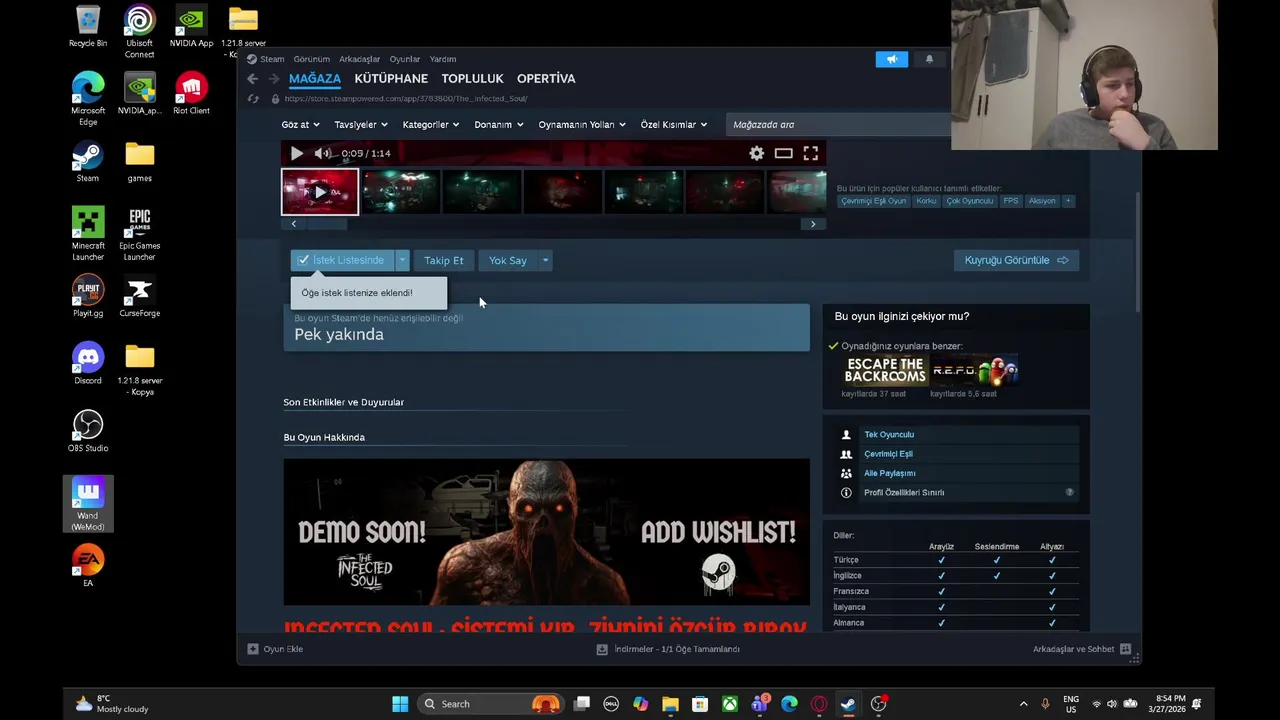
Task: Open Çevrimiçi Eşli feature link
Action: [x=888, y=454]
